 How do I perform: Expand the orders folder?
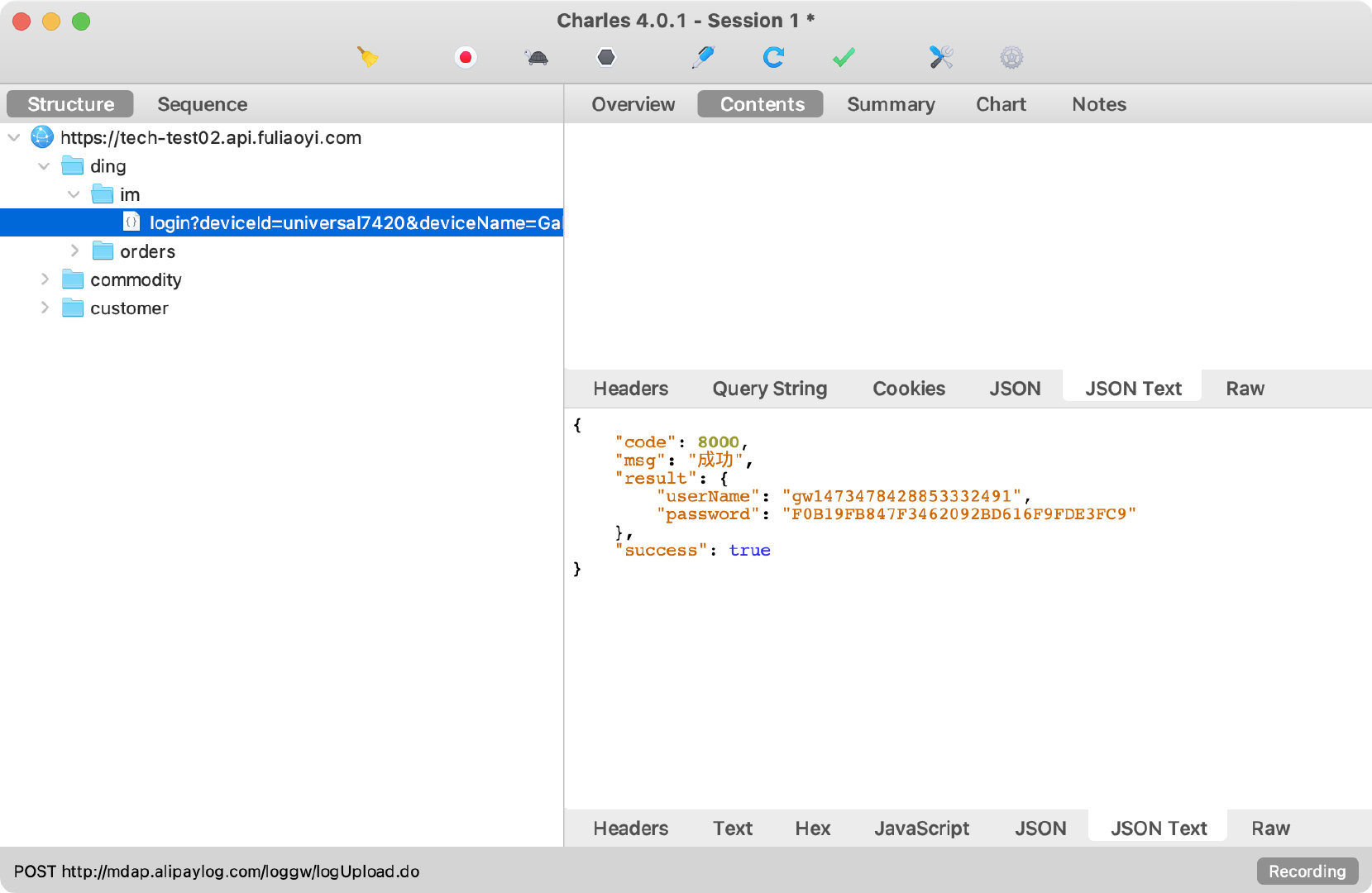point(74,251)
